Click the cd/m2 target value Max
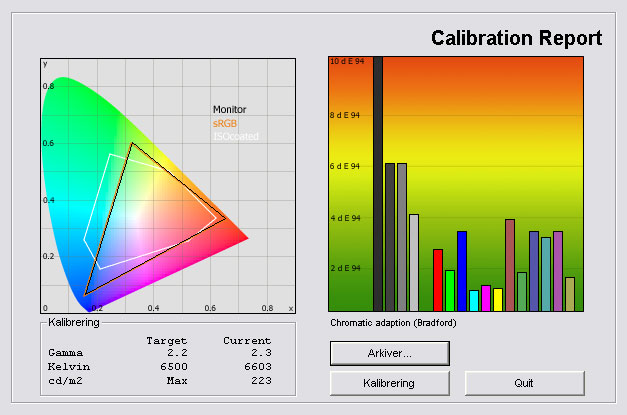627x415 pixels. (x=177, y=381)
